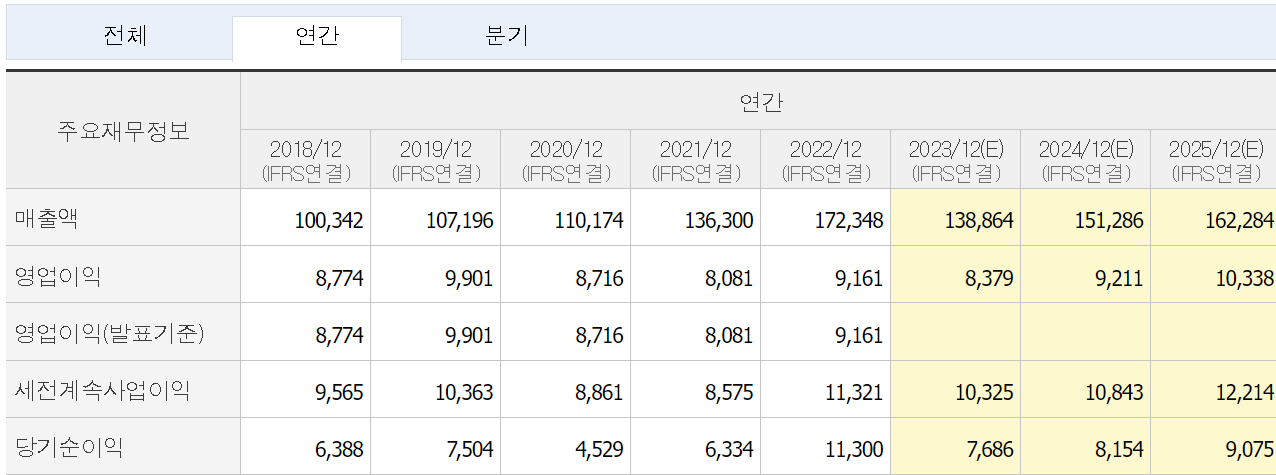Click the 세전계속사업이익 row label
This screenshot has width=1276, height=475.
pos(101,390)
